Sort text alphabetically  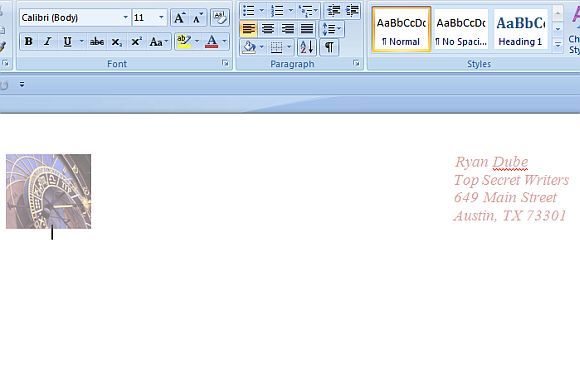(x=307, y=47)
